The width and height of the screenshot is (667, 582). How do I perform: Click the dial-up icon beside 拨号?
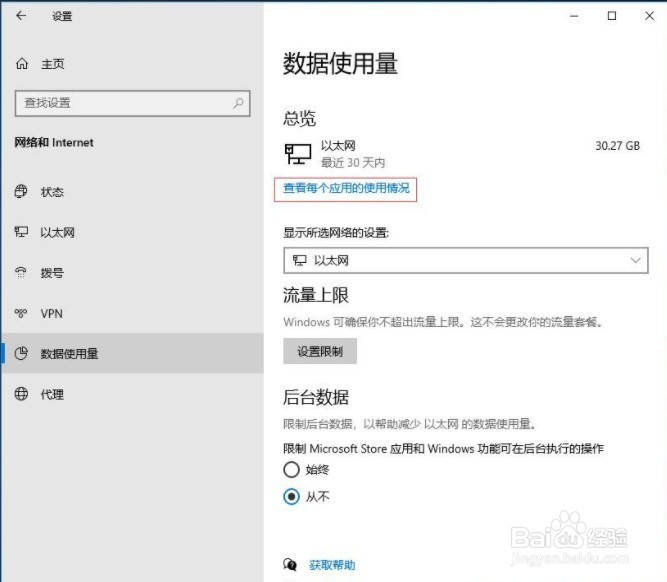21,272
